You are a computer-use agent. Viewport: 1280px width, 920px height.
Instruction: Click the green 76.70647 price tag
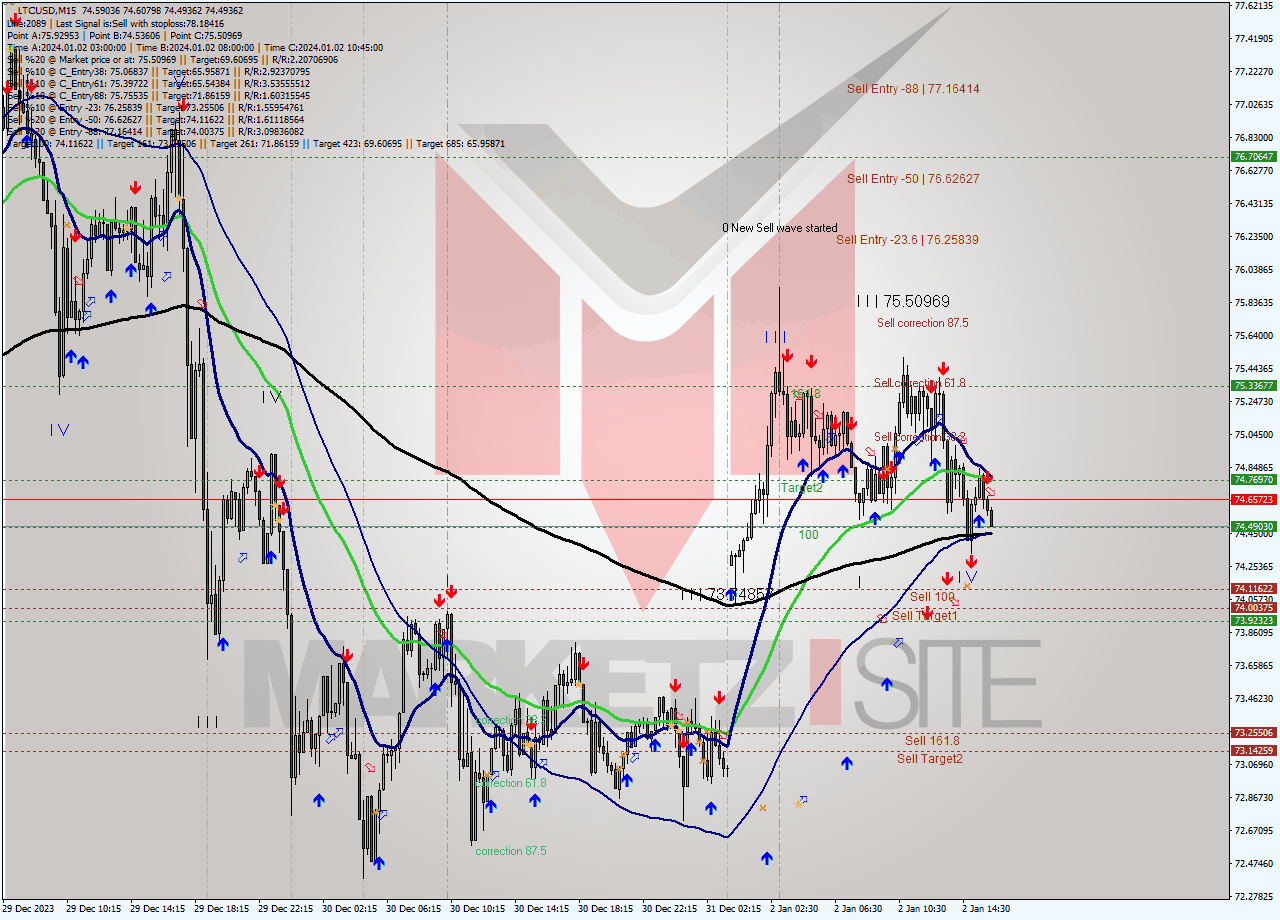[1253, 157]
